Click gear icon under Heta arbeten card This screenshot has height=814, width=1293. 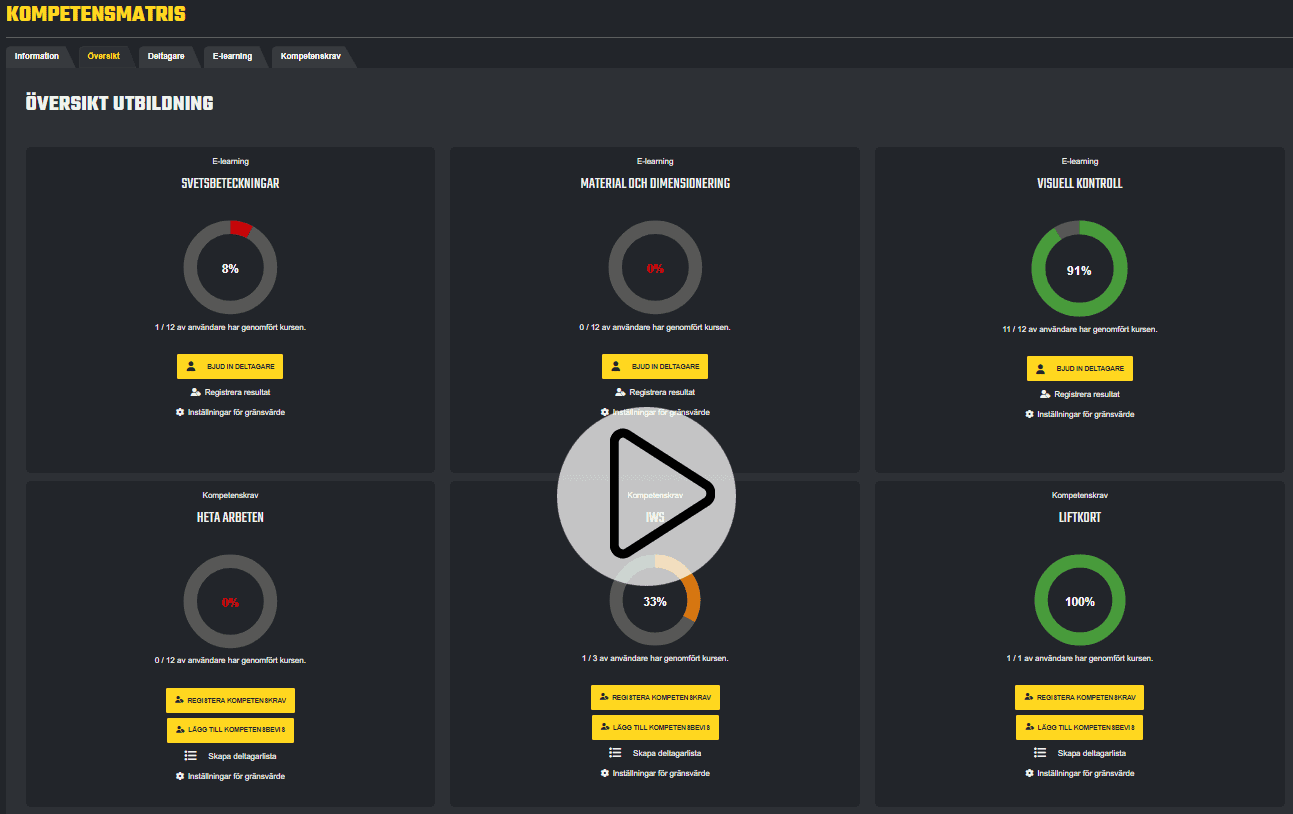pos(180,776)
